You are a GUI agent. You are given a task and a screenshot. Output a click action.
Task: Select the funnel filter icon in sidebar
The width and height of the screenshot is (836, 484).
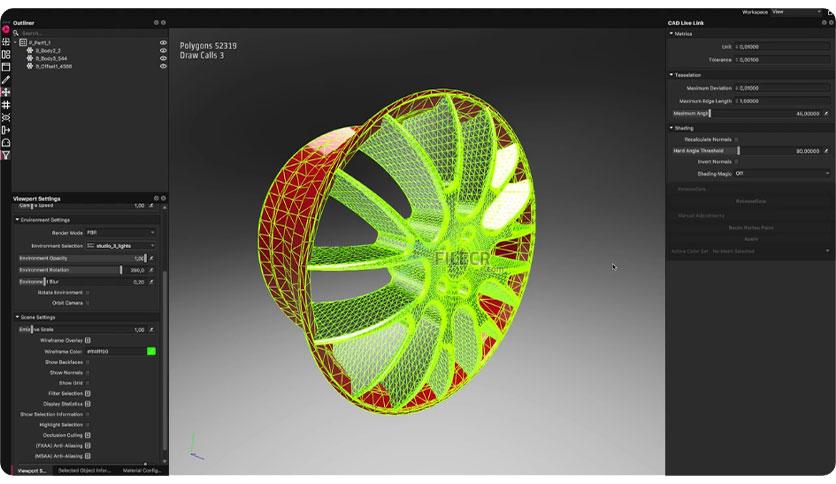[6, 156]
